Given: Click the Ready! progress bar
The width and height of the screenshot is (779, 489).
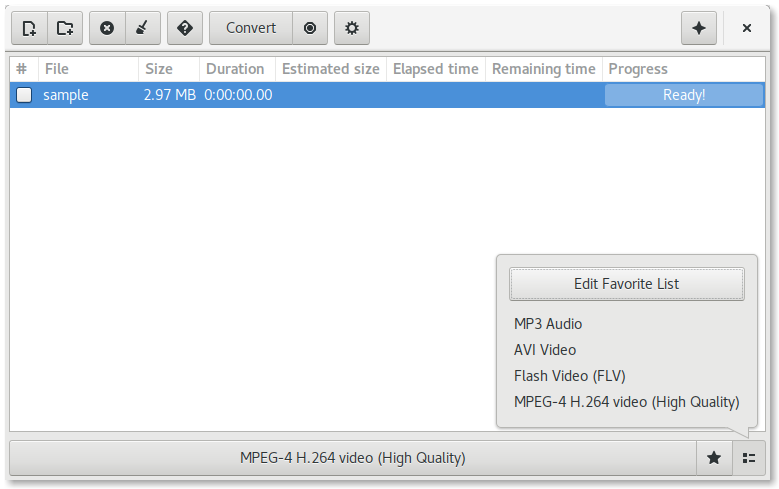Looking at the screenshot, I should coord(684,95).
